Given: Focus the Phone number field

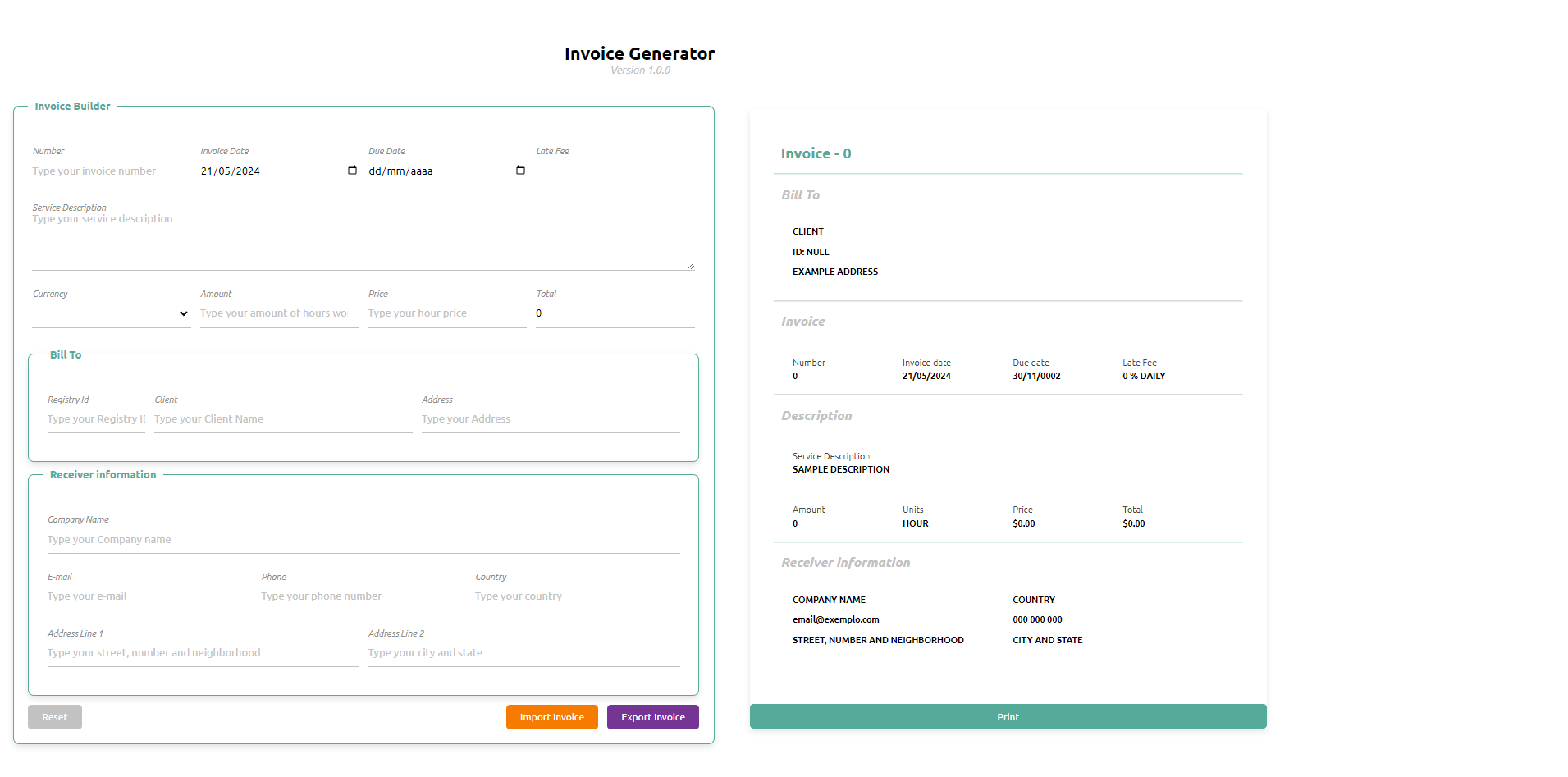Looking at the screenshot, I should (363, 596).
